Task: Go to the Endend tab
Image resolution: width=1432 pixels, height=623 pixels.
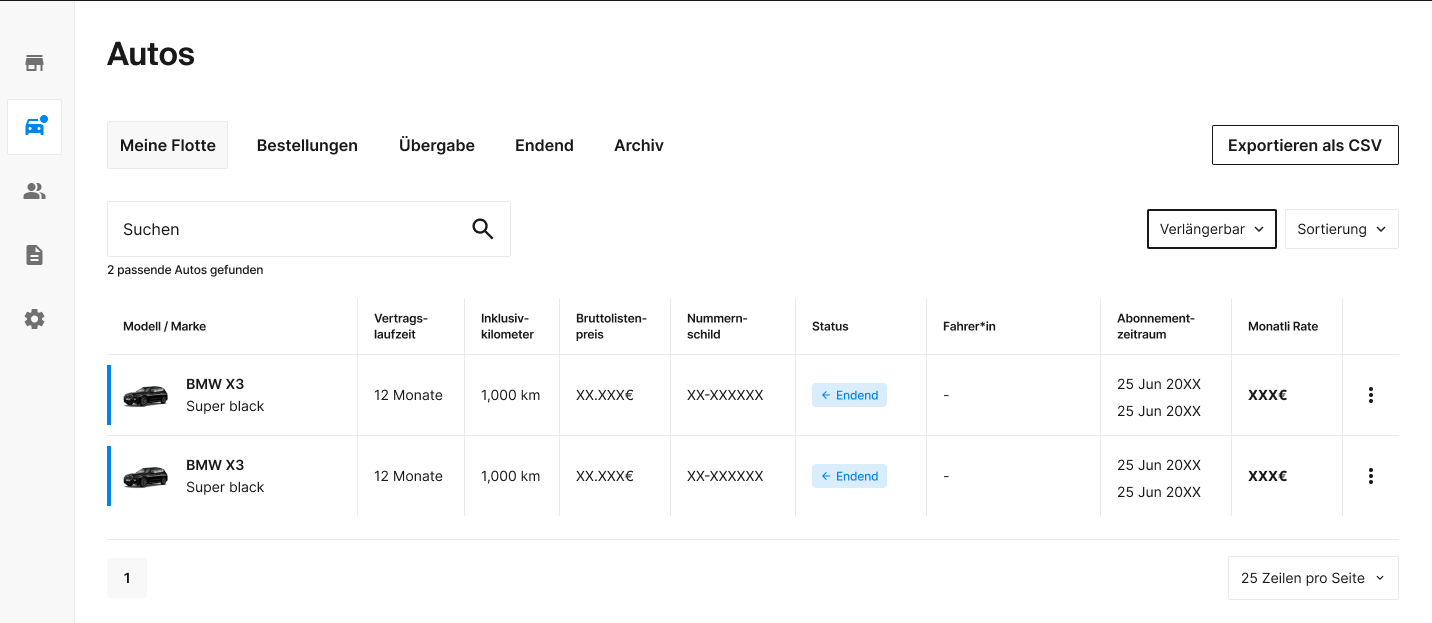Action: pos(544,145)
